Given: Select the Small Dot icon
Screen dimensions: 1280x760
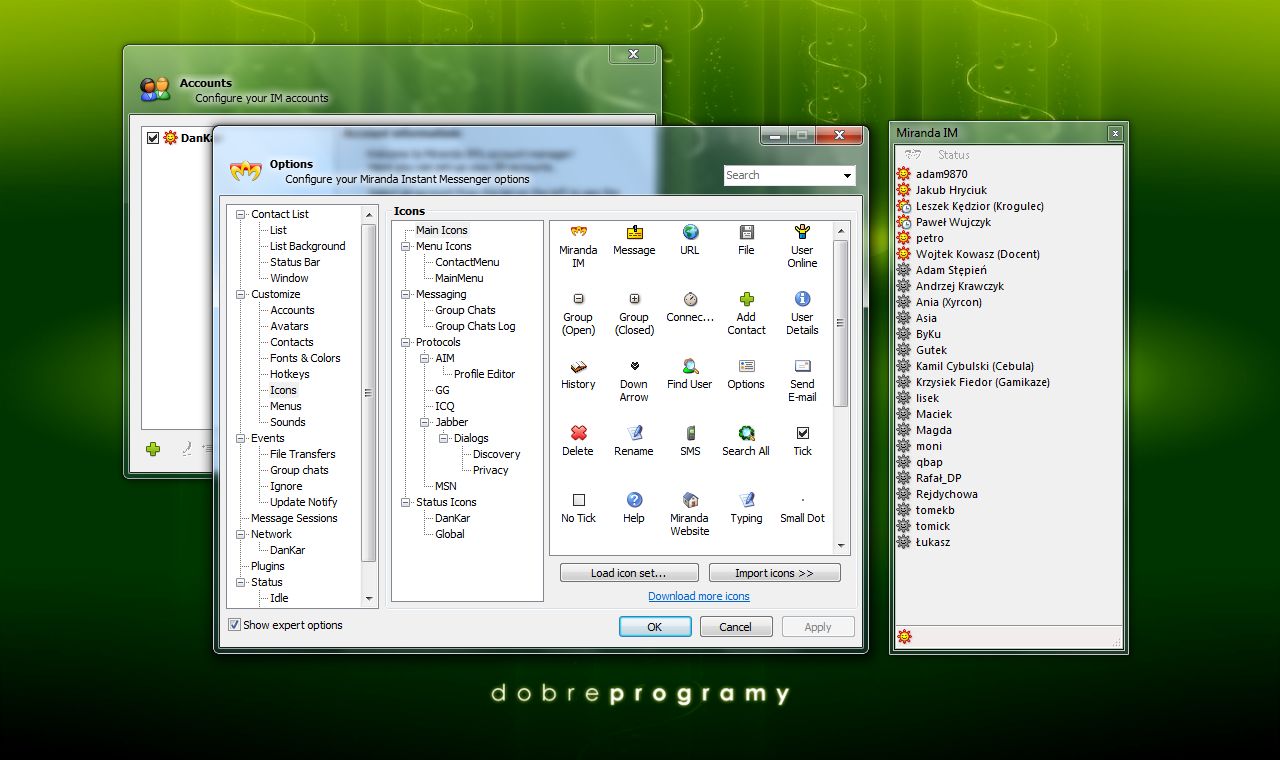Looking at the screenshot, I should coord(802,500).
